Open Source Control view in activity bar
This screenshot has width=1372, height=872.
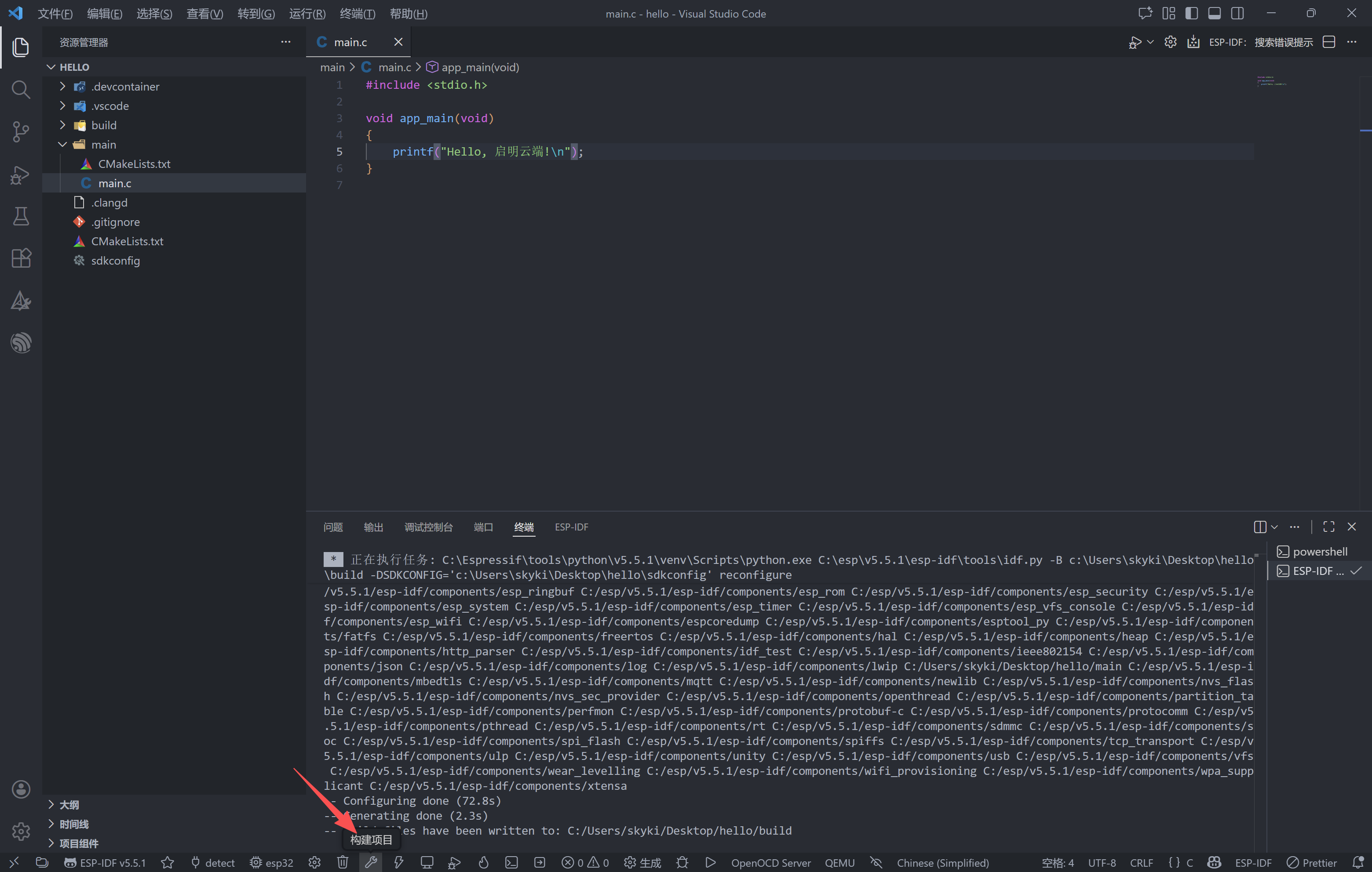point(21,131)
